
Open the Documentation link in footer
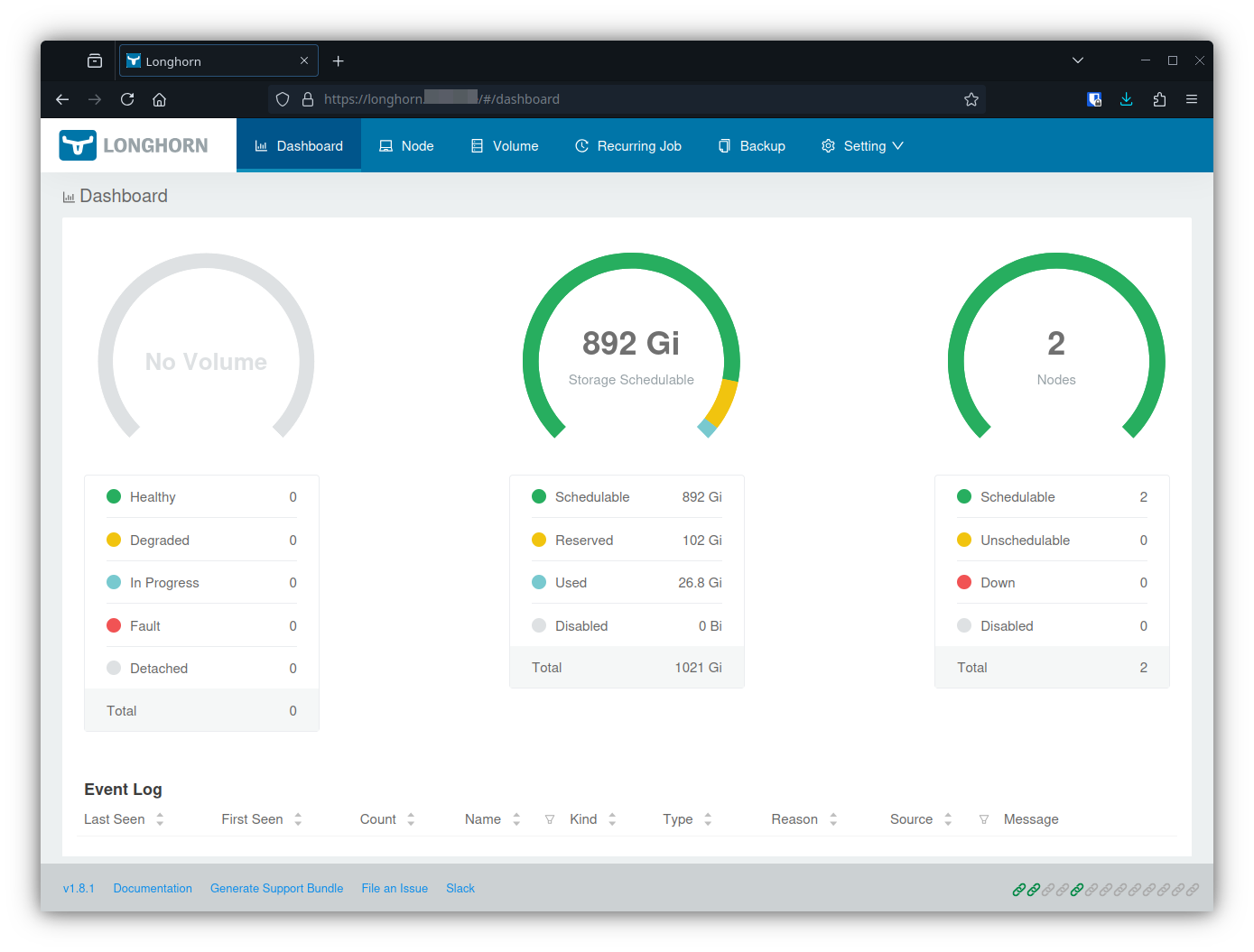[x=153, y=889]
